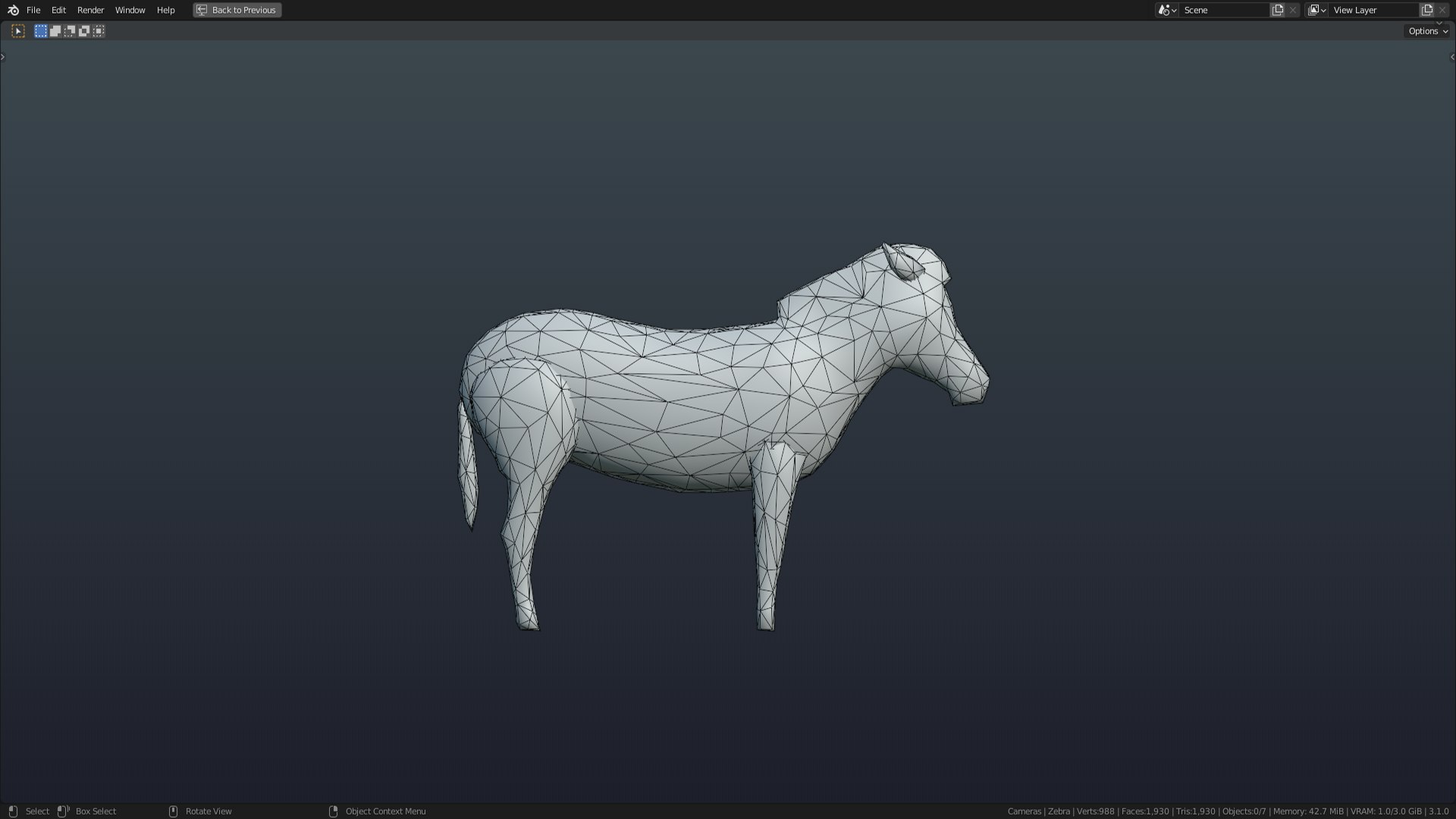Edit the Scene name field
Viewport: 1456px width, 819px height.
(1224, 10)
